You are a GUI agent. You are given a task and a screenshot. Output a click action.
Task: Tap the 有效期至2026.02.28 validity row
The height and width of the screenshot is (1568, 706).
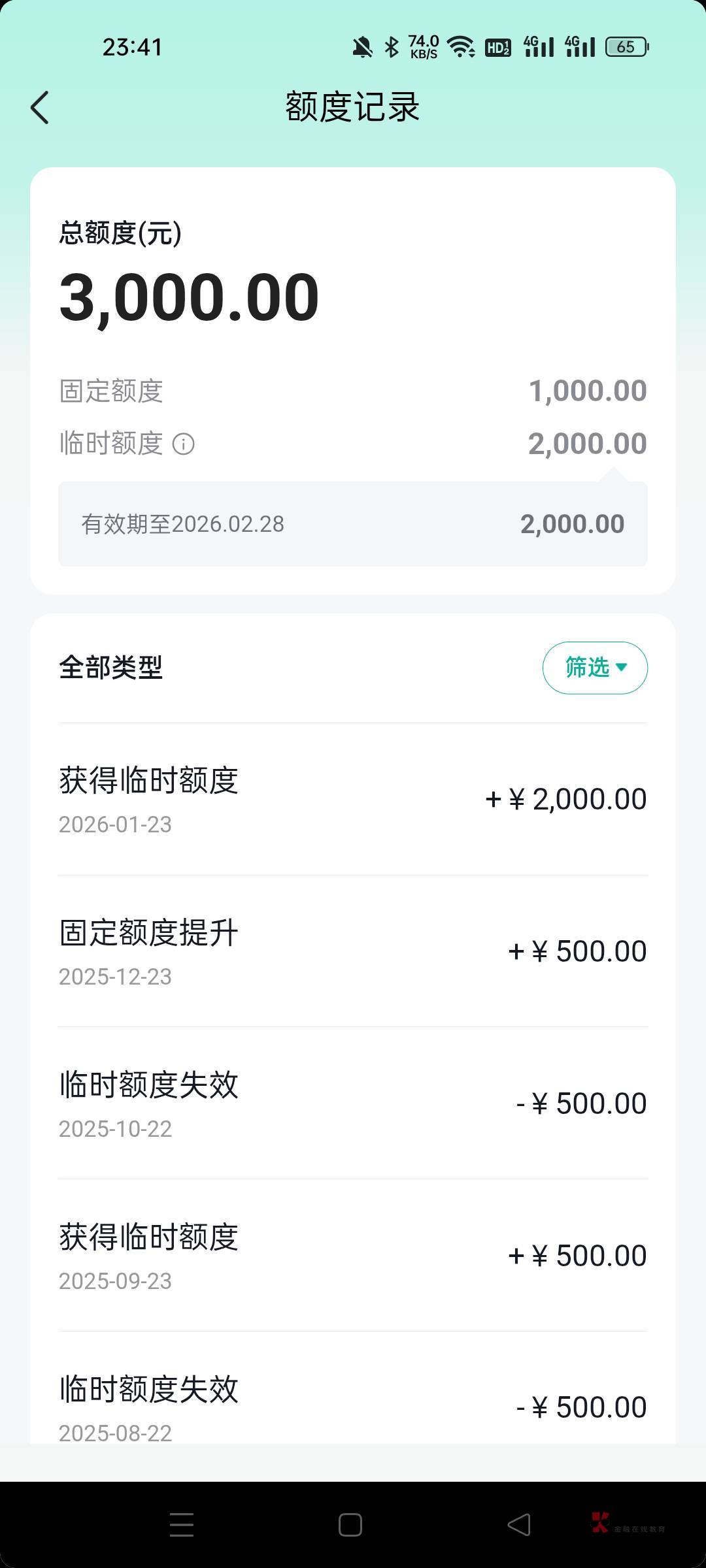click(353, 524)
